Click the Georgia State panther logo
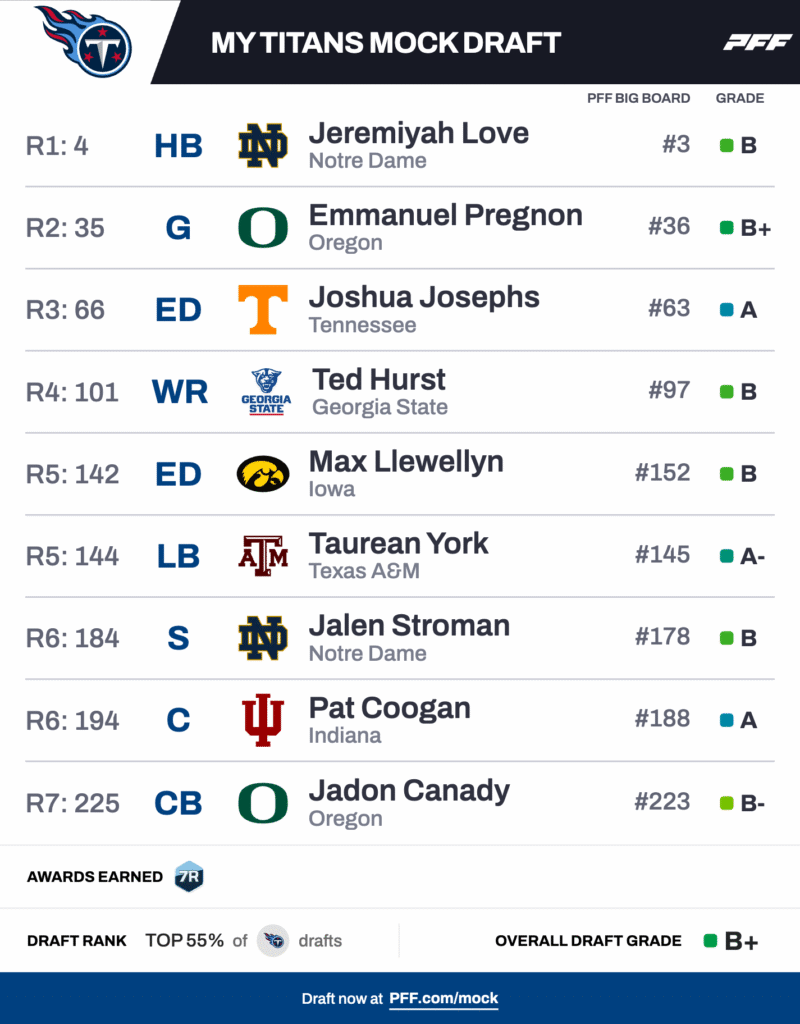The image size is (800, 1024). 266,392
